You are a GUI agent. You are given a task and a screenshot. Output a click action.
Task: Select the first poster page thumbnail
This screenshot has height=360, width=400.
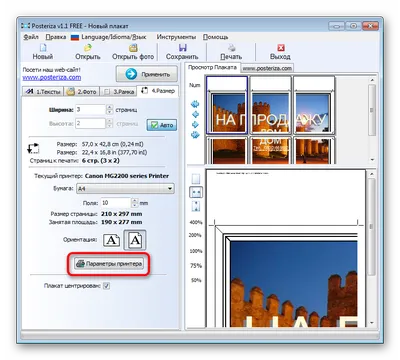(x=227, y=105)
